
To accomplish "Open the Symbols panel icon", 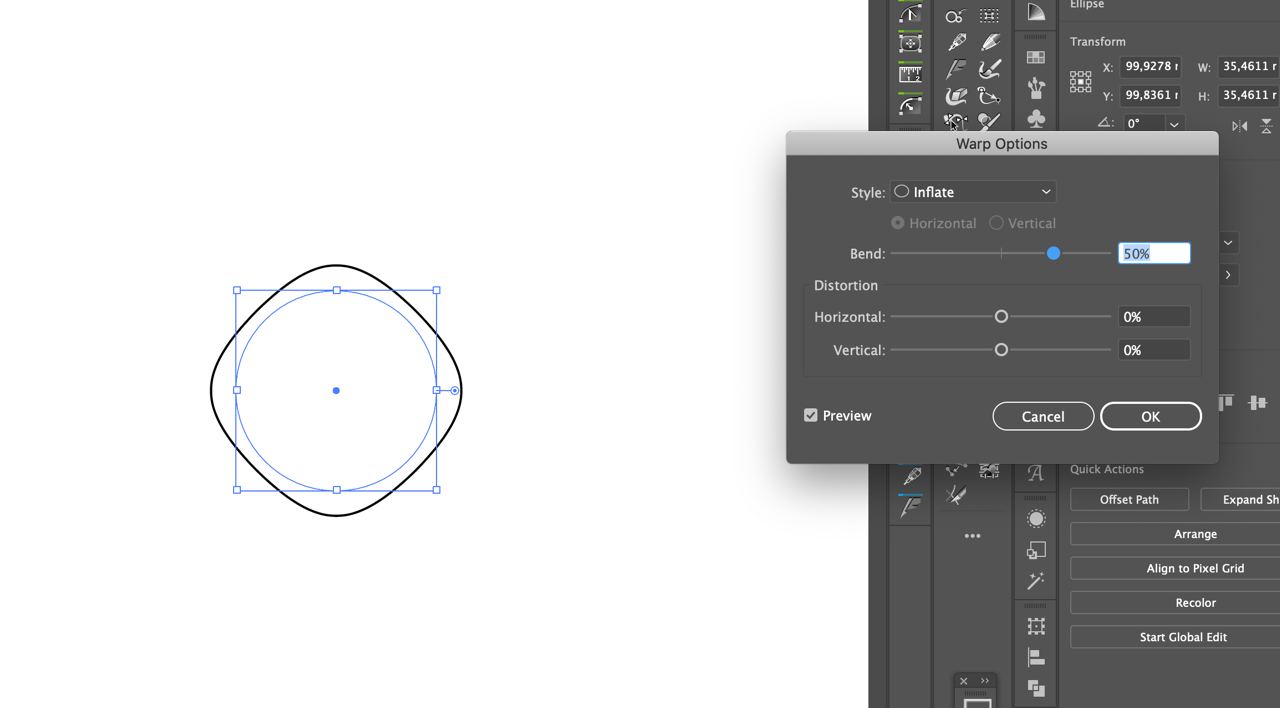I will point(1036,118).
